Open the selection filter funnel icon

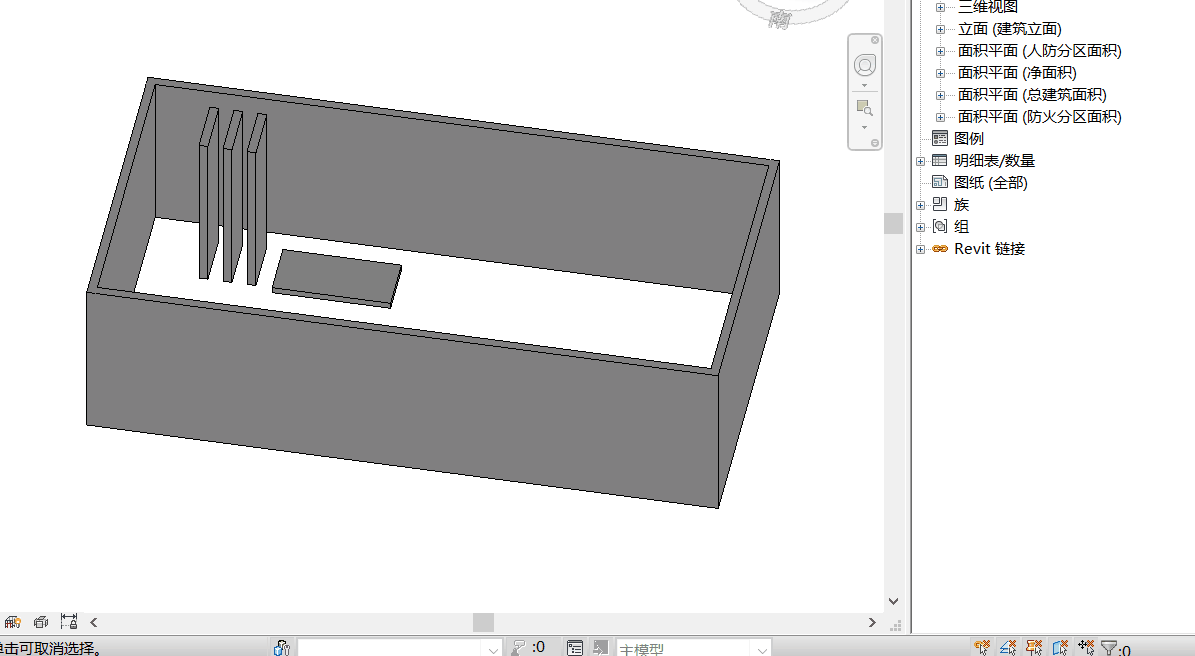[1109, 648]
